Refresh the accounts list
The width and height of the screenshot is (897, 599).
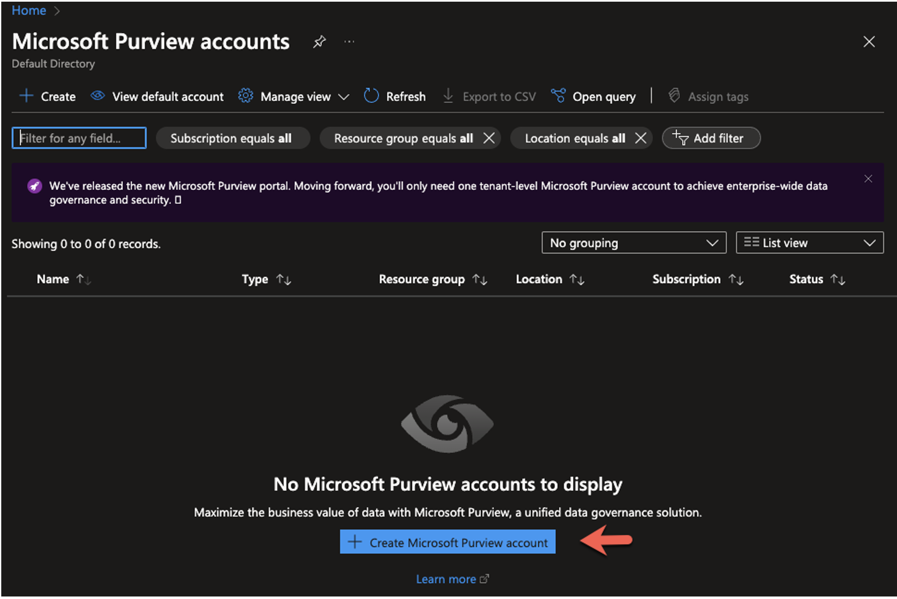tap(395, 96)
